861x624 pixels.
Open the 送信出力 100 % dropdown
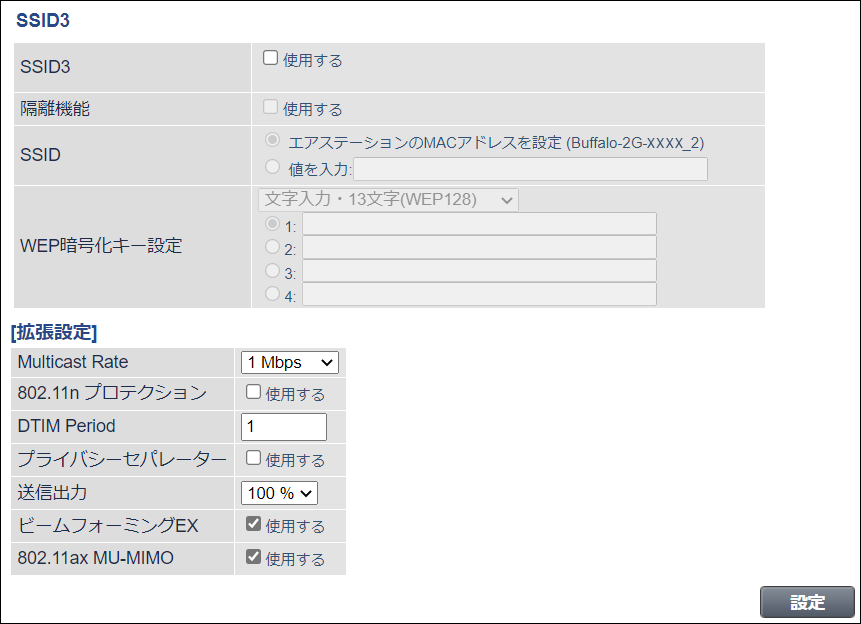pyautogui.click(x=279, y=493)
